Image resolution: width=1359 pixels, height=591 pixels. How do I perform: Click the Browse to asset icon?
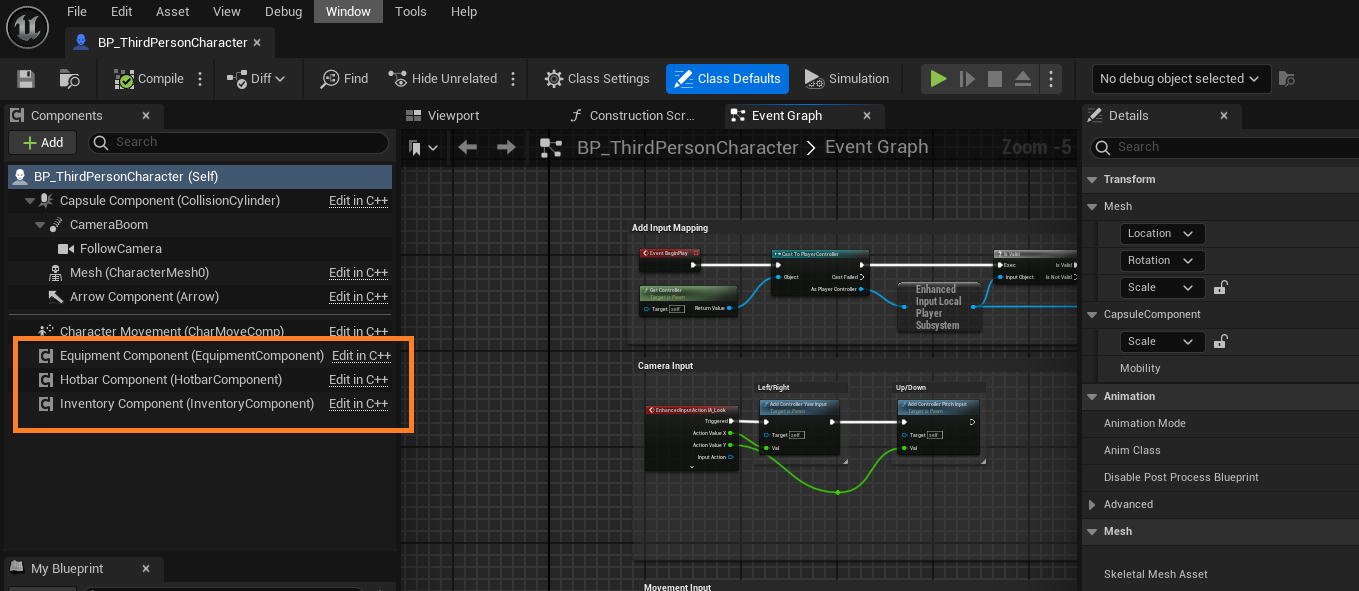click(x=69, y=79)
